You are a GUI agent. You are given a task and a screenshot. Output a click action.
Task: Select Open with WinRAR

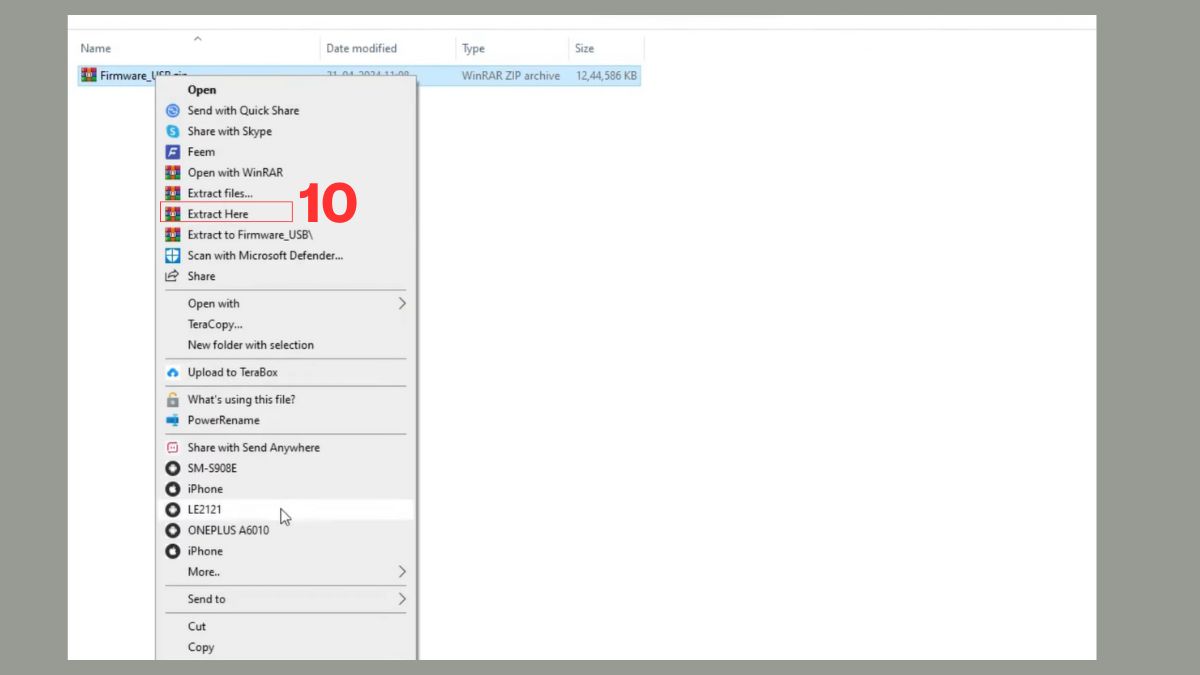click(235, 173)
